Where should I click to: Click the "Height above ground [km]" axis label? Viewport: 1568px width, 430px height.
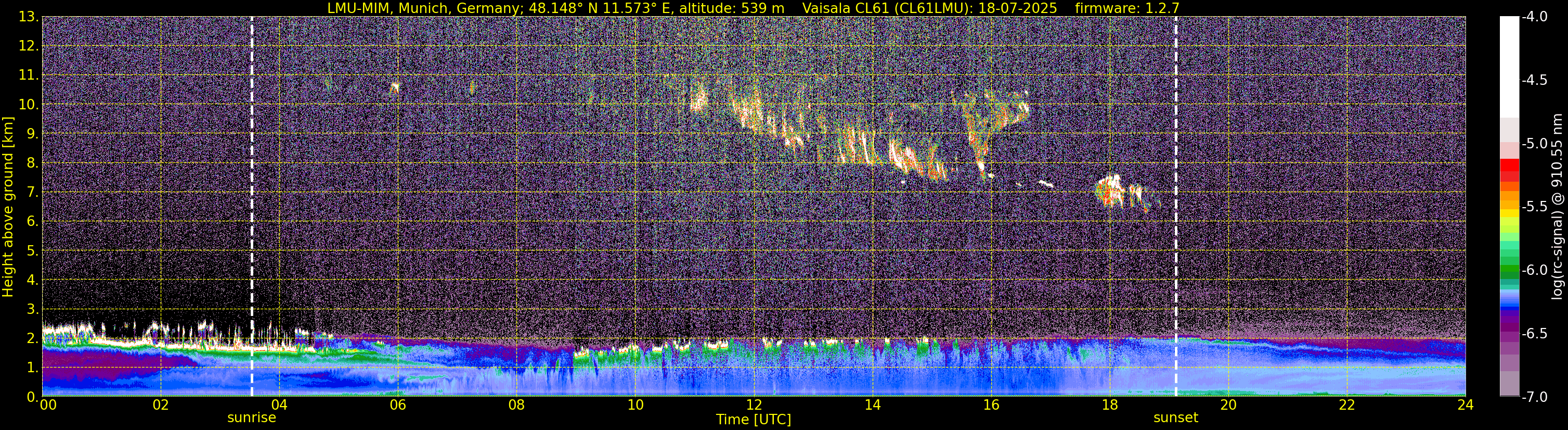[8, 207]
